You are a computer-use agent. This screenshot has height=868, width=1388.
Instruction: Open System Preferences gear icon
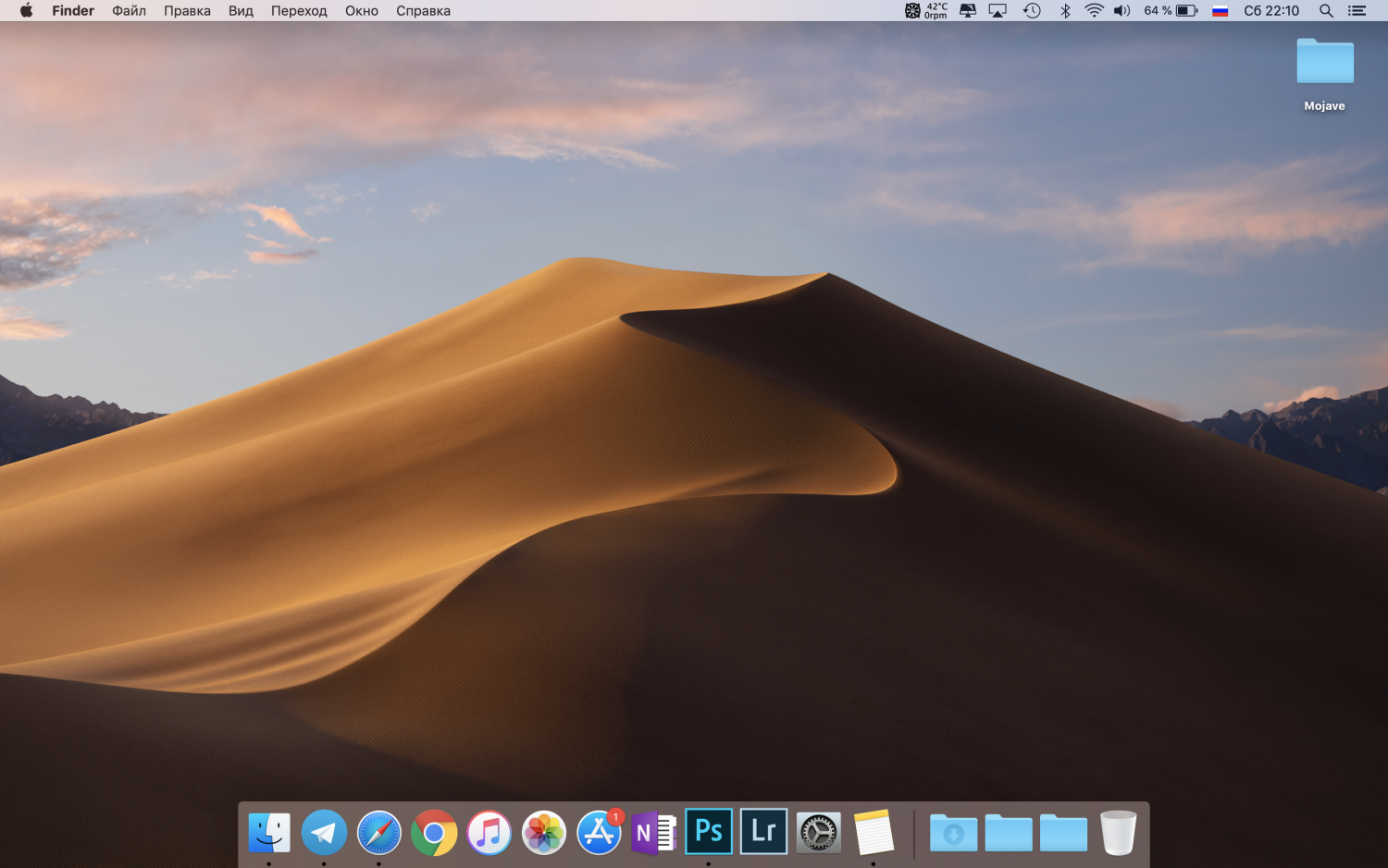[819, 832]
